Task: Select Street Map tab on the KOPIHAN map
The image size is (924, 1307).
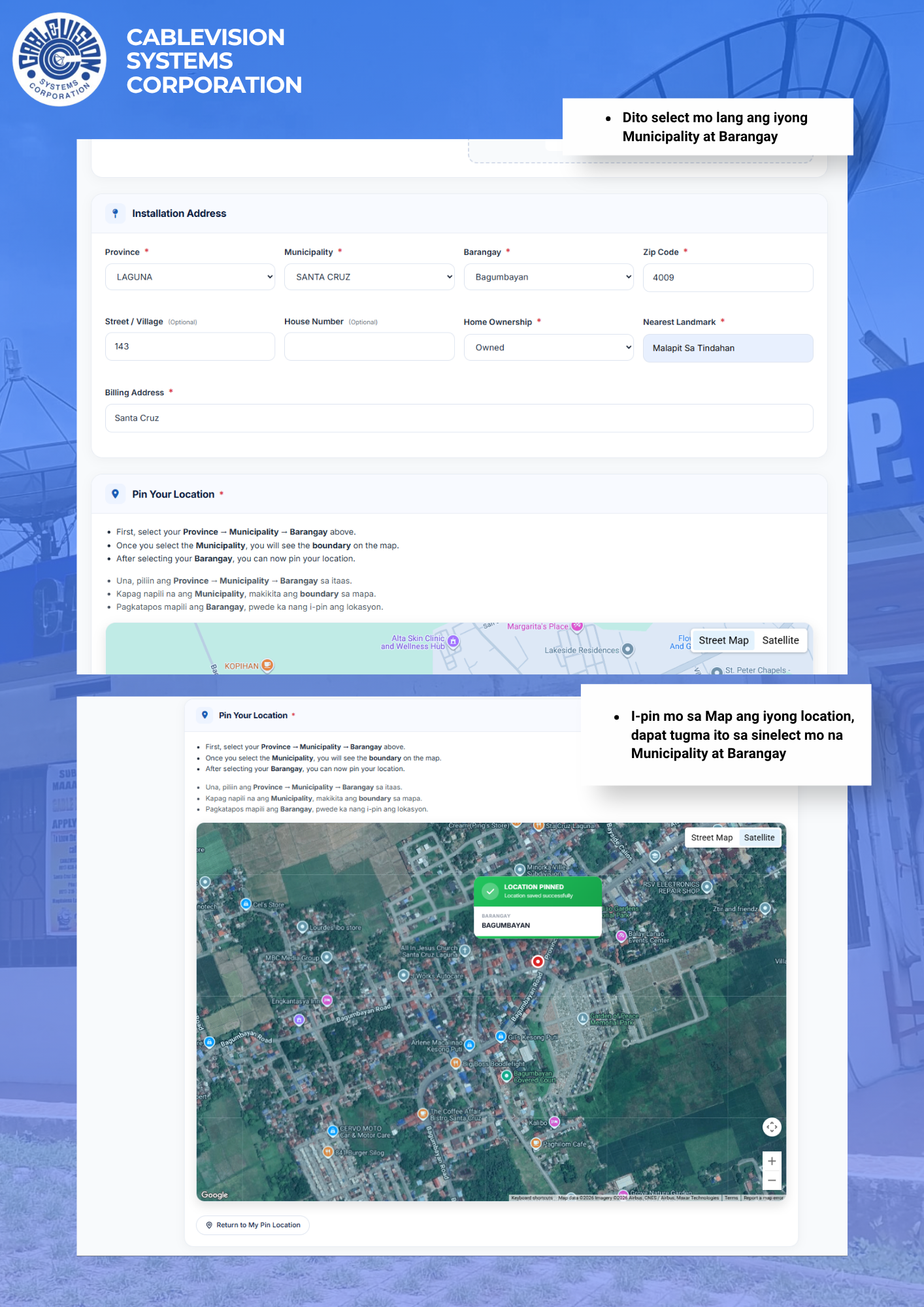Action: pyautogui.click(x=723, y=640)
